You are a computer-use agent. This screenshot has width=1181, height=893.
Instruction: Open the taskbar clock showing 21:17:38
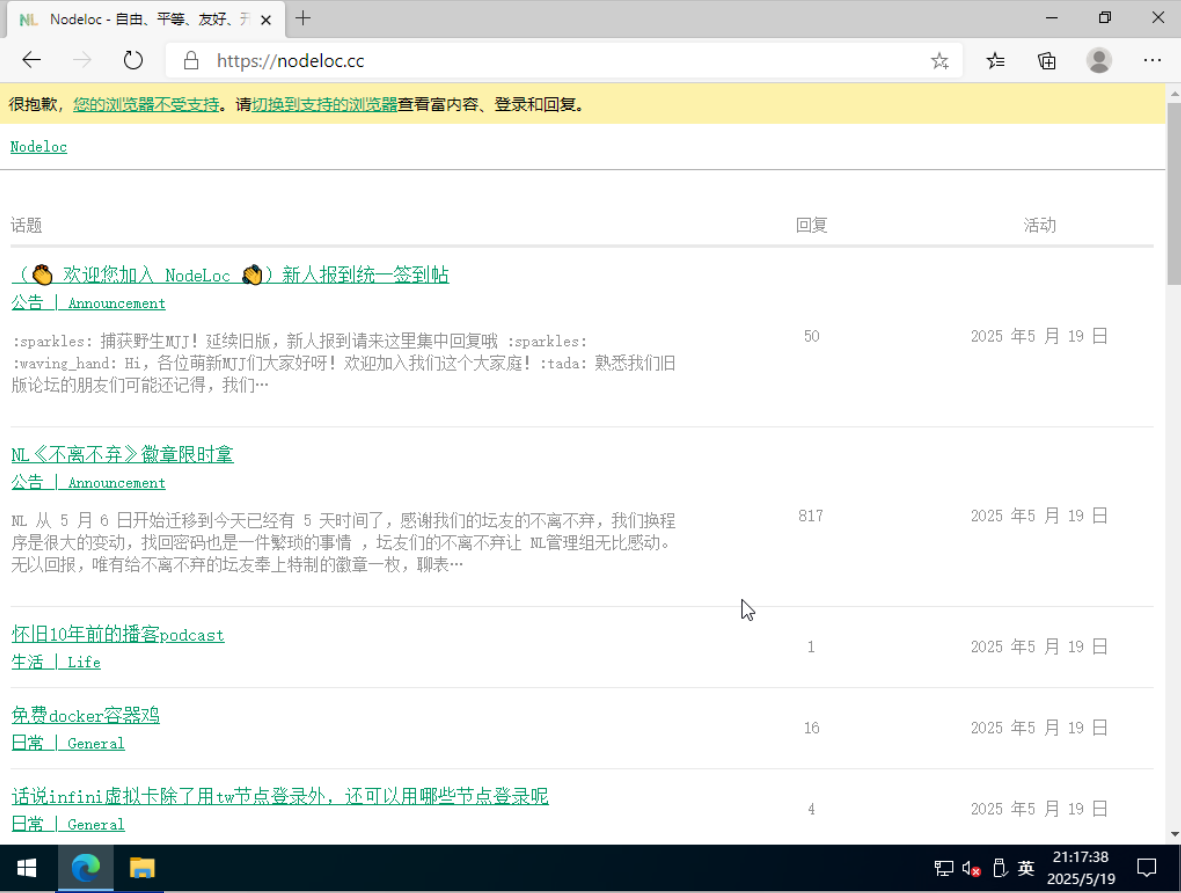1081,868
